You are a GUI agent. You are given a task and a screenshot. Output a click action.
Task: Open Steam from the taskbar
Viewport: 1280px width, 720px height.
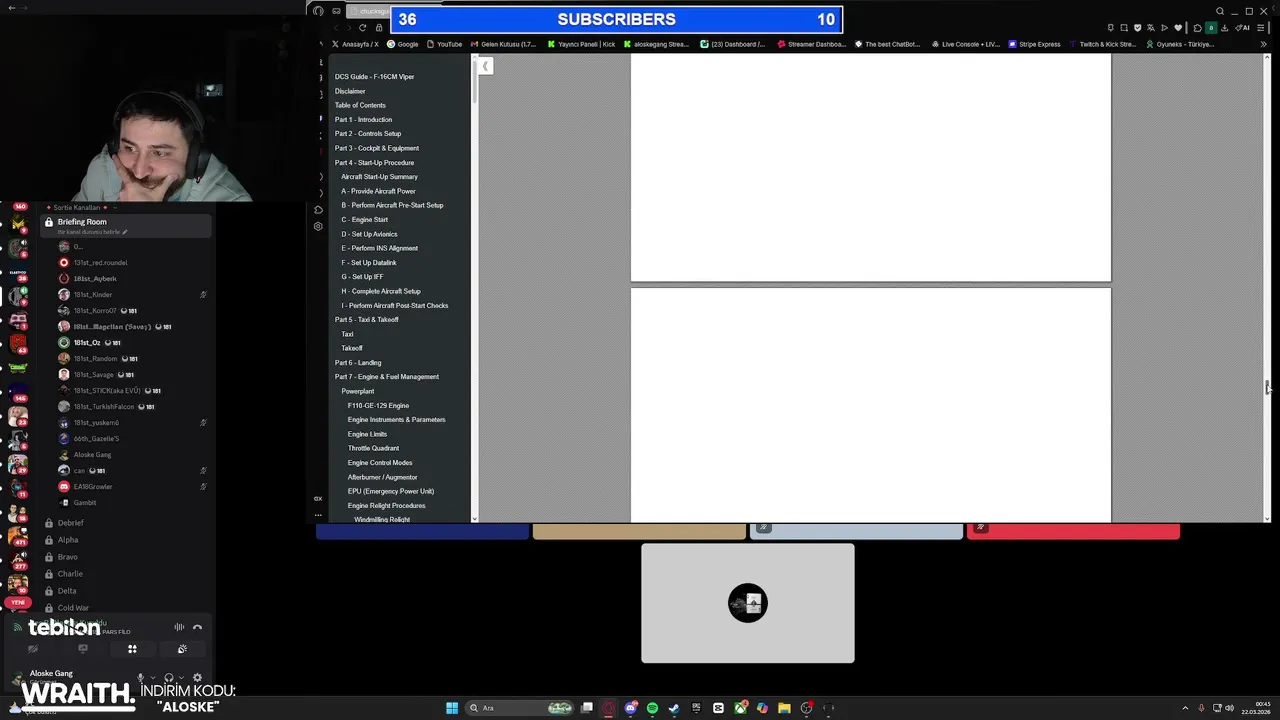(x=674, y=708)
